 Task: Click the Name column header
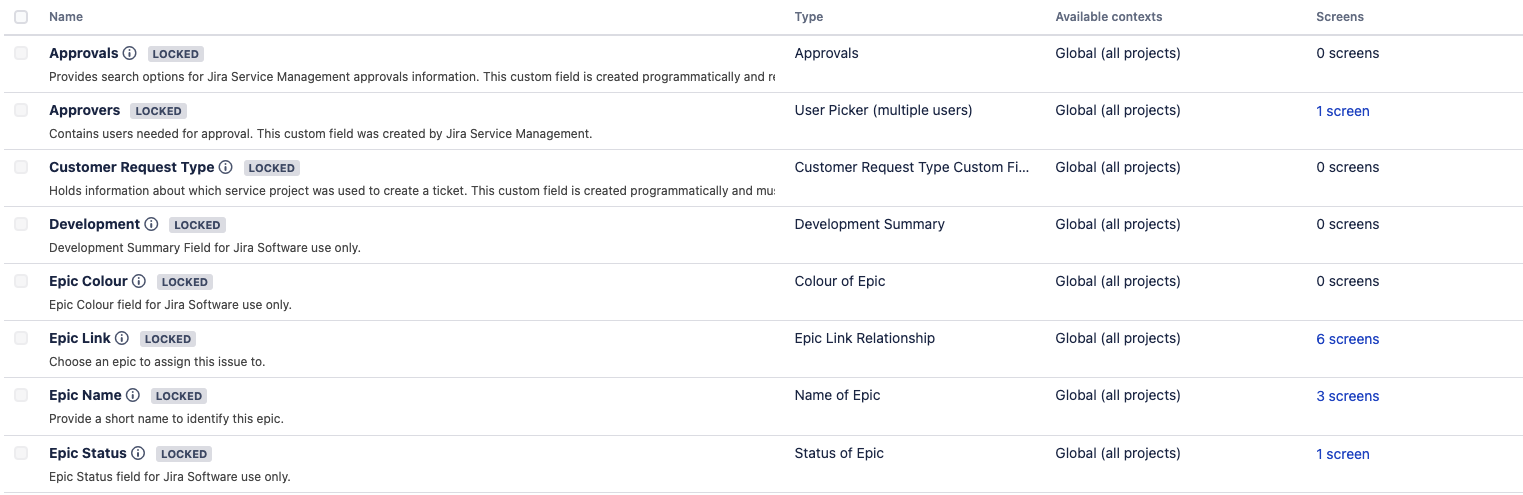click(66, 17)
